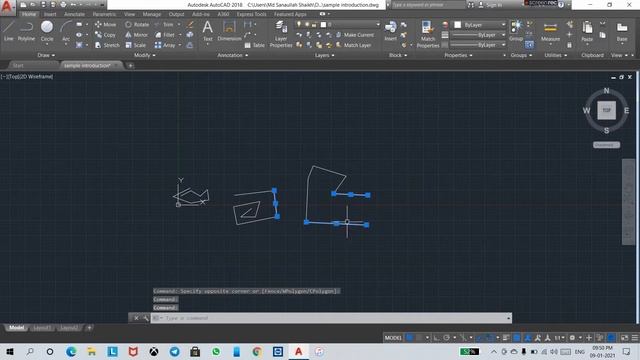Open the Manage ribbon tab
The height and width of the screenshot is (360, 640).
click(x=152, y=14)
